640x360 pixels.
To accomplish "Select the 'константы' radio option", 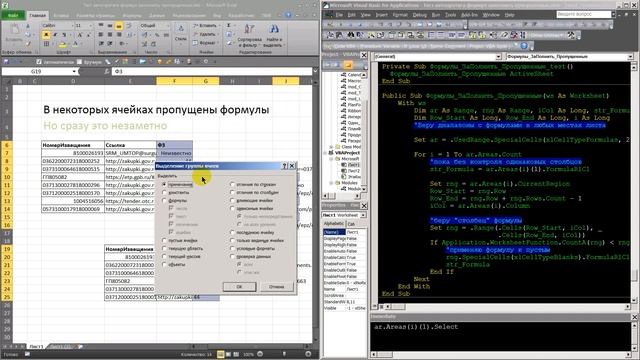I will tap(164, 193).
